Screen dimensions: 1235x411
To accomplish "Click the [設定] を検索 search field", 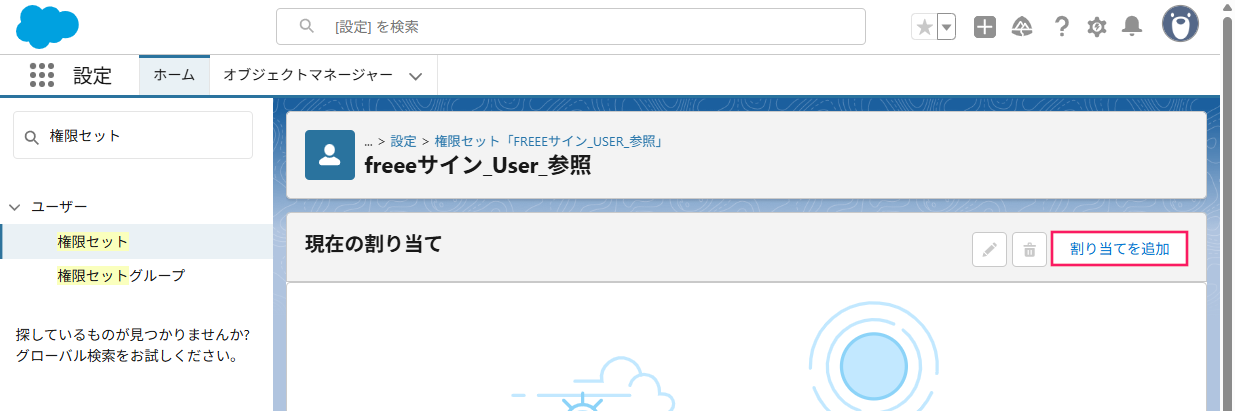I will (570, 27).
